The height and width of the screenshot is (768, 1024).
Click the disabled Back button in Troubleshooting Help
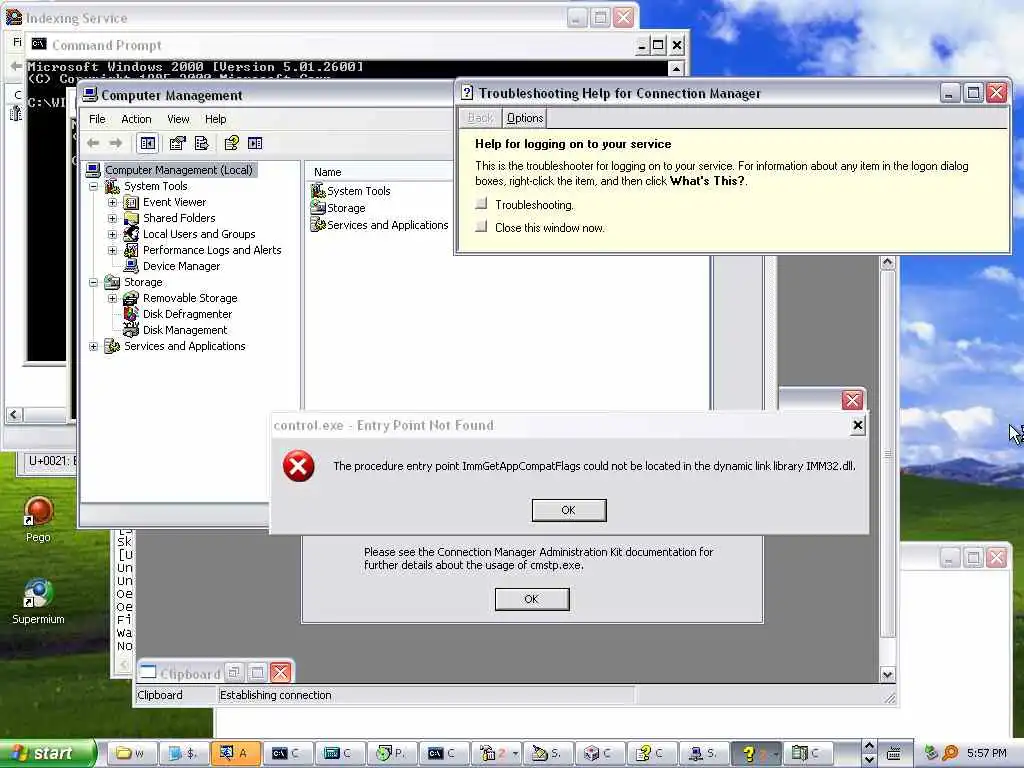click(481, 118)
